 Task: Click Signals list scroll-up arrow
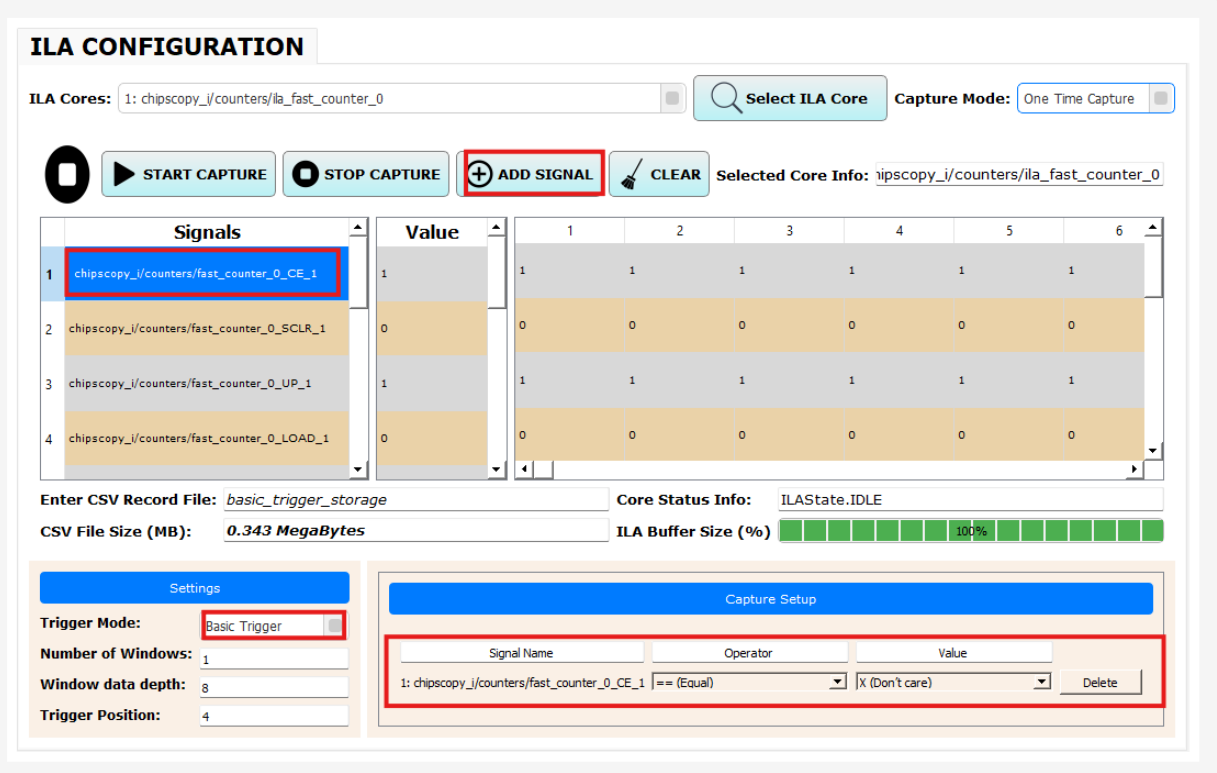[x=359, y=228]
